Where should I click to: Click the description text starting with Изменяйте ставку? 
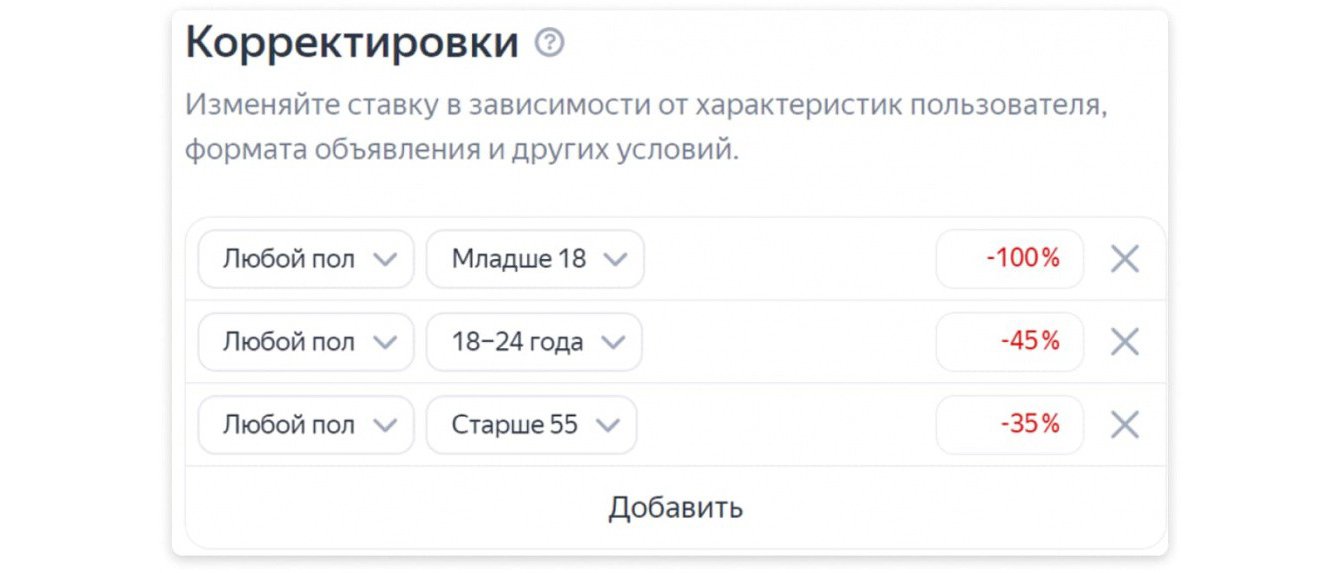[x=645, y=128]
